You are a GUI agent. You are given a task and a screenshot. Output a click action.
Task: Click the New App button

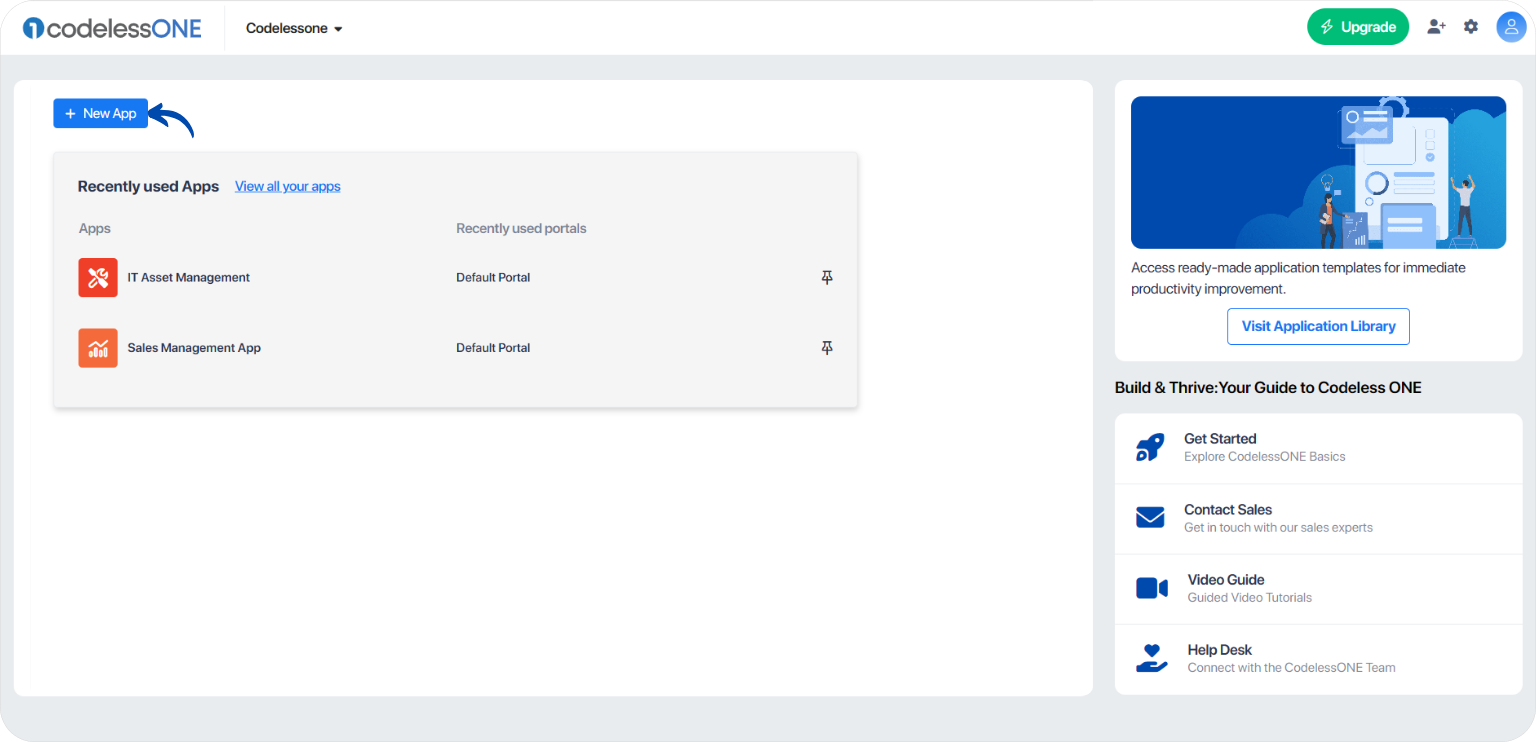coord(101,114)
